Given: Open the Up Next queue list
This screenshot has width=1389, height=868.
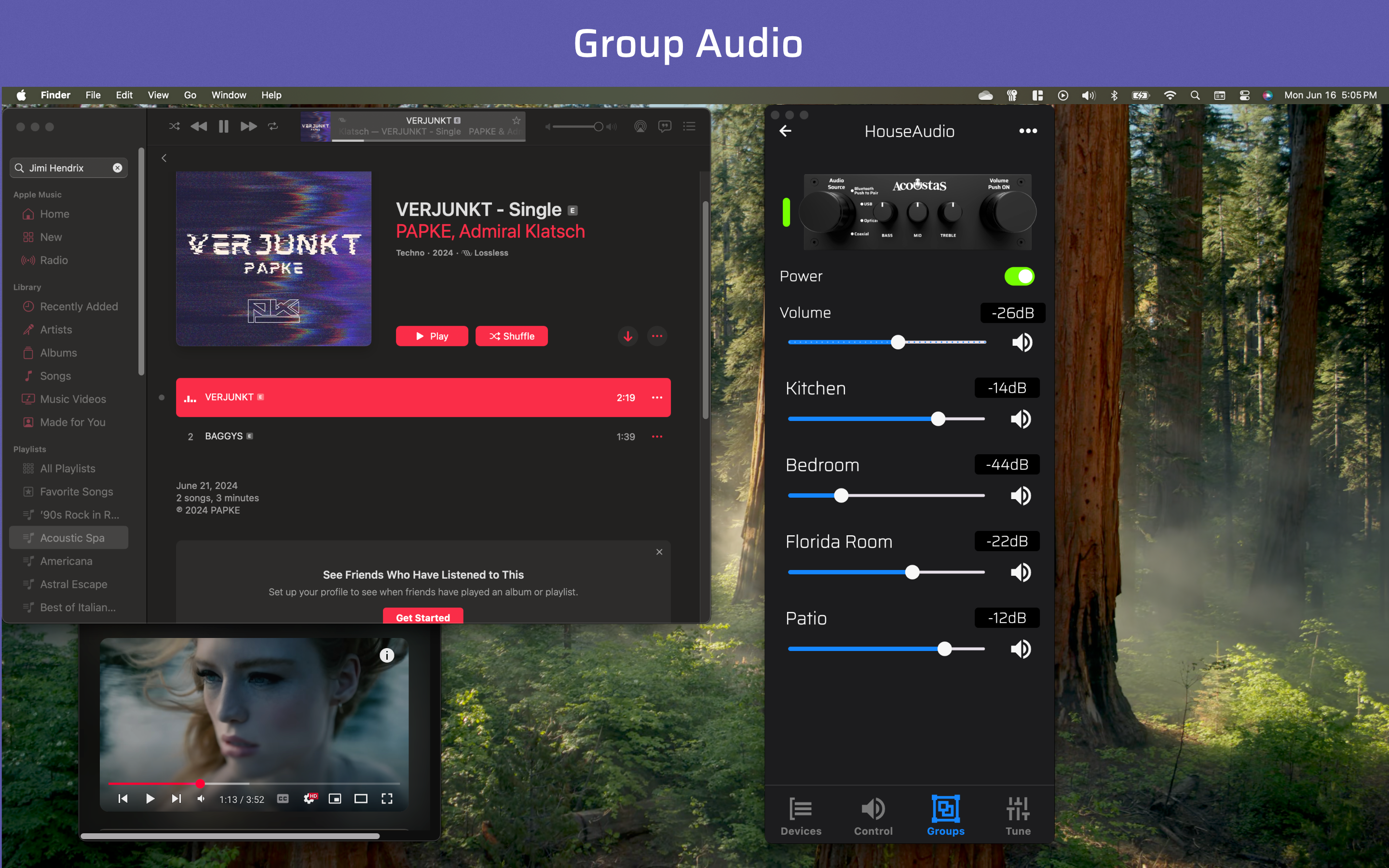Looking at the screenshot, I should [689, 126].
